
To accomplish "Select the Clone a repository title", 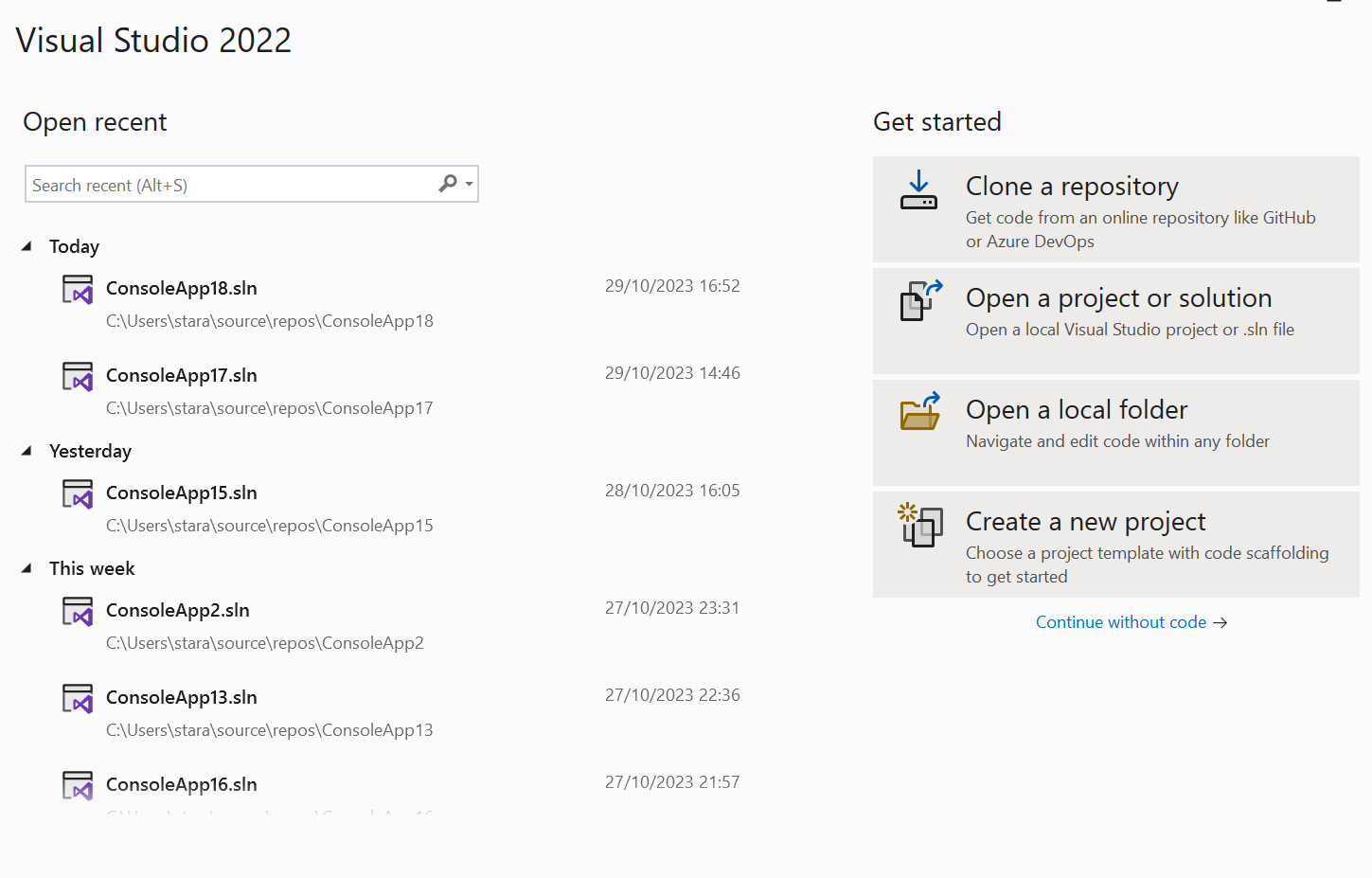I will click(x=1072, y=187).
